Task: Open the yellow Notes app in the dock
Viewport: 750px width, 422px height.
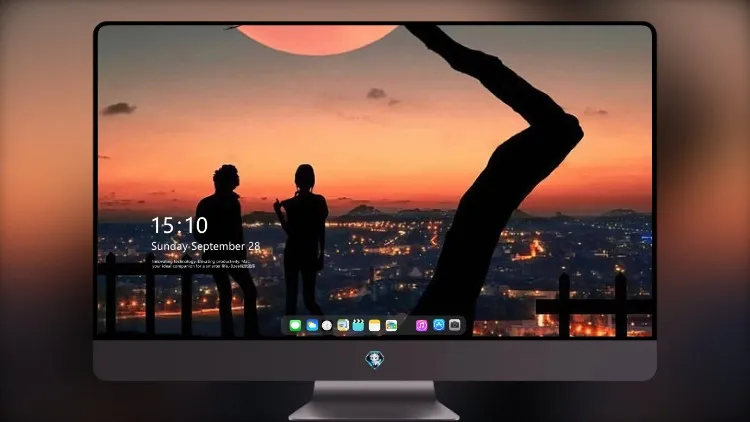Action: tap(375, 325)
